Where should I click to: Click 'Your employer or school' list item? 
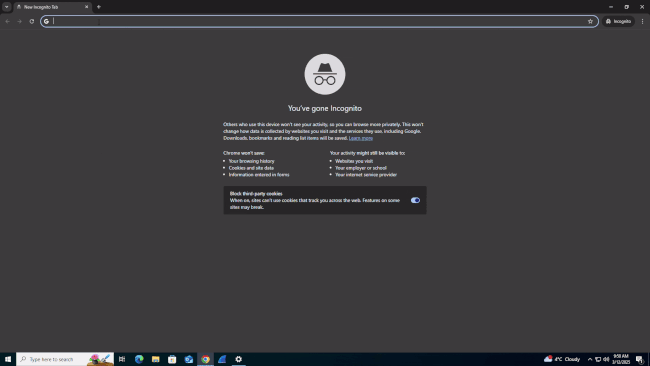tap(361, 168)
